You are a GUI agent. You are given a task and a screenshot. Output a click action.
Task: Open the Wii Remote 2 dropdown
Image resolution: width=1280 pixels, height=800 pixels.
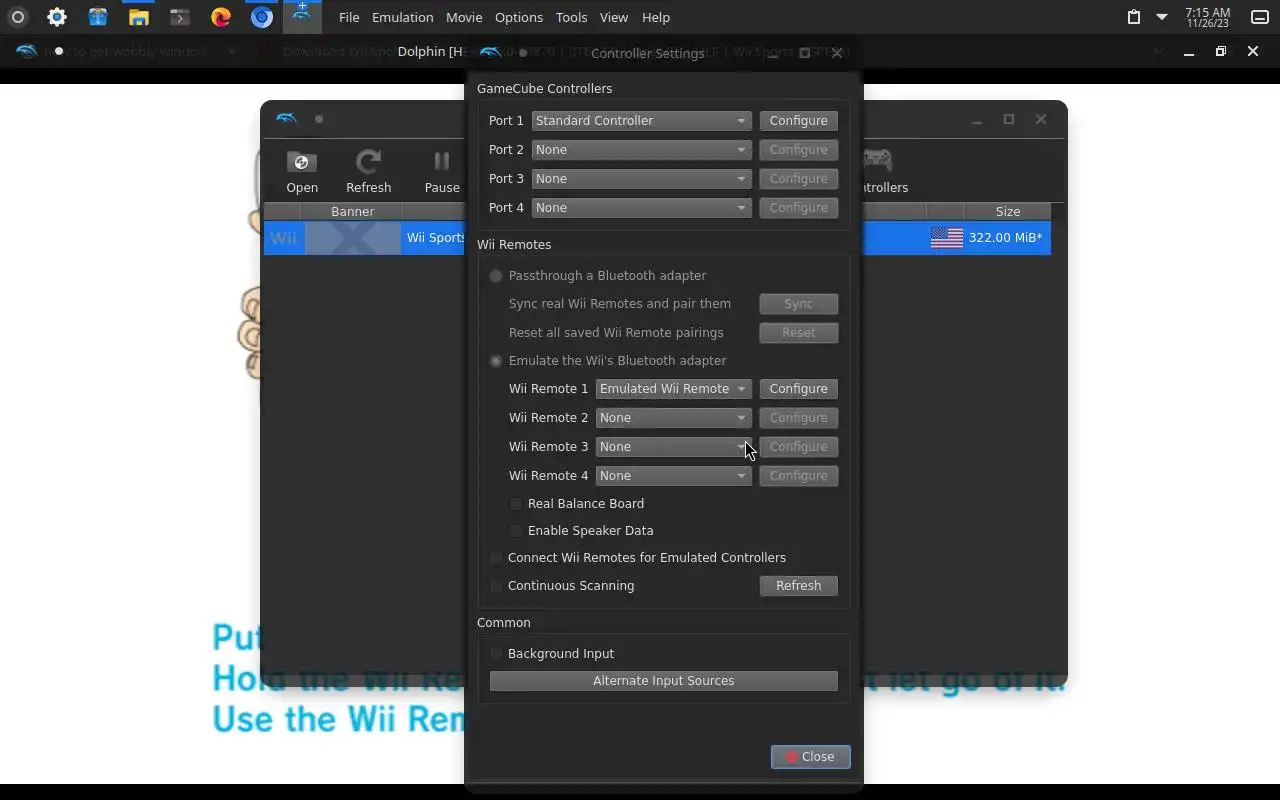pyautogui.click(x=673, y=417)
